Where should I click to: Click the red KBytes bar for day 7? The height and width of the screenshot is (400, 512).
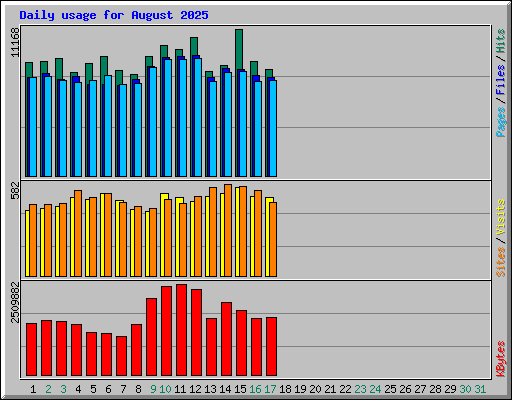pos(121,356)
